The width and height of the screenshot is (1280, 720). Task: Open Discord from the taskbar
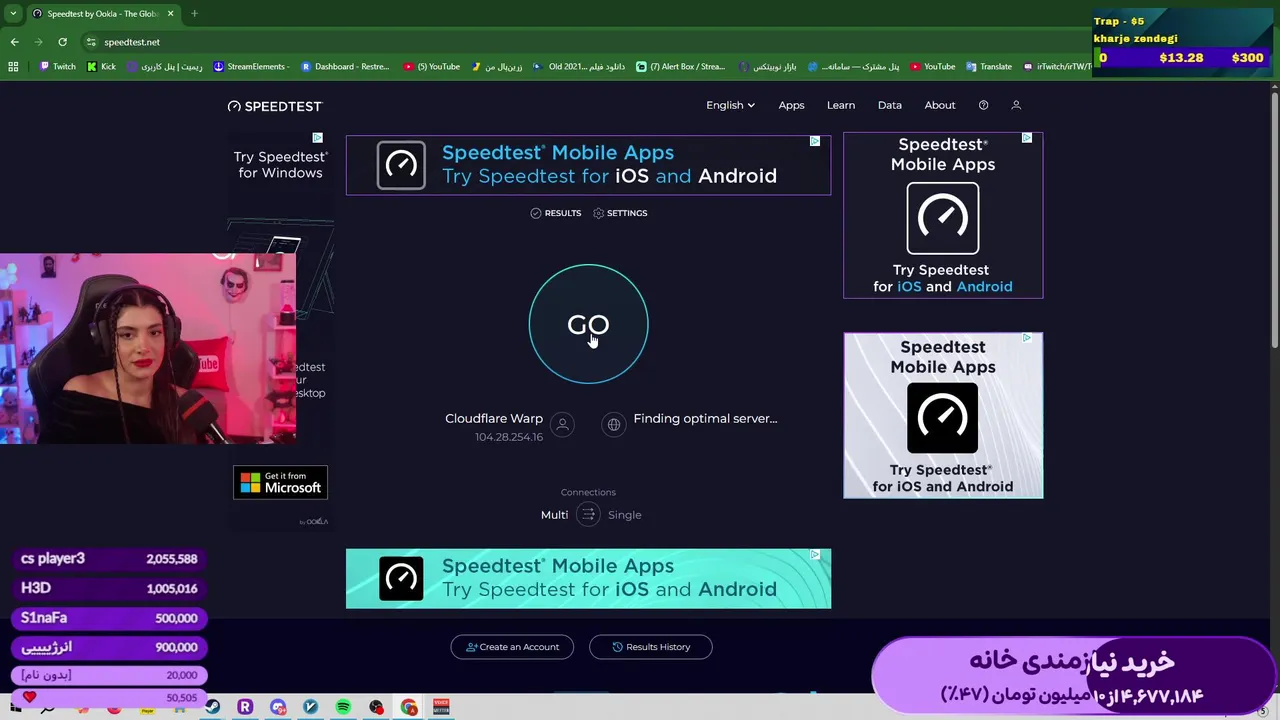pos(278,707)
